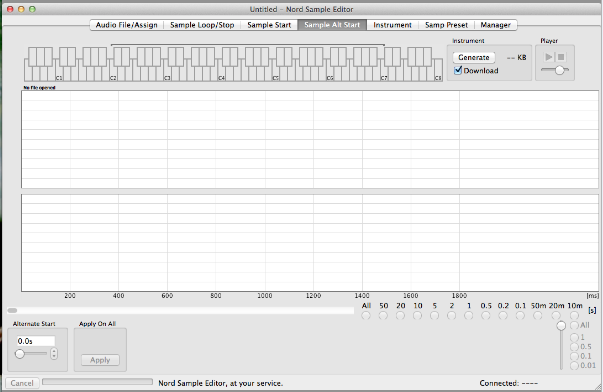Select the 0.1 seconds zoom radio
Image resolution: width=603 pixels, height=392 pixels.
[x=520, y=315]
